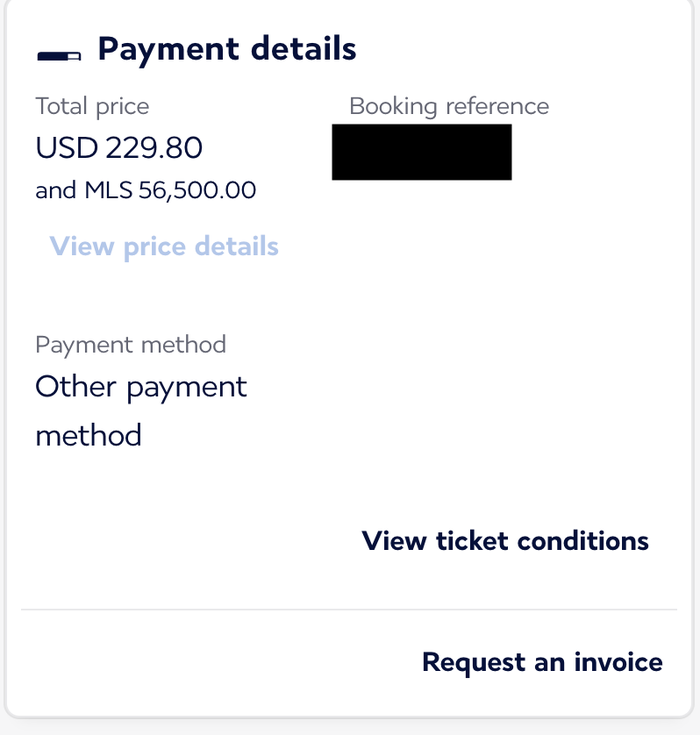Screen dimensions: 700x735
Task: Open the View price details link
Action: (x=164, y=247)
